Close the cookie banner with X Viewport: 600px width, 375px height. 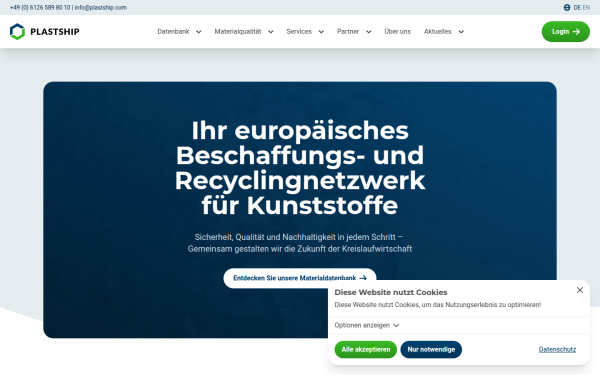point(580,290)
